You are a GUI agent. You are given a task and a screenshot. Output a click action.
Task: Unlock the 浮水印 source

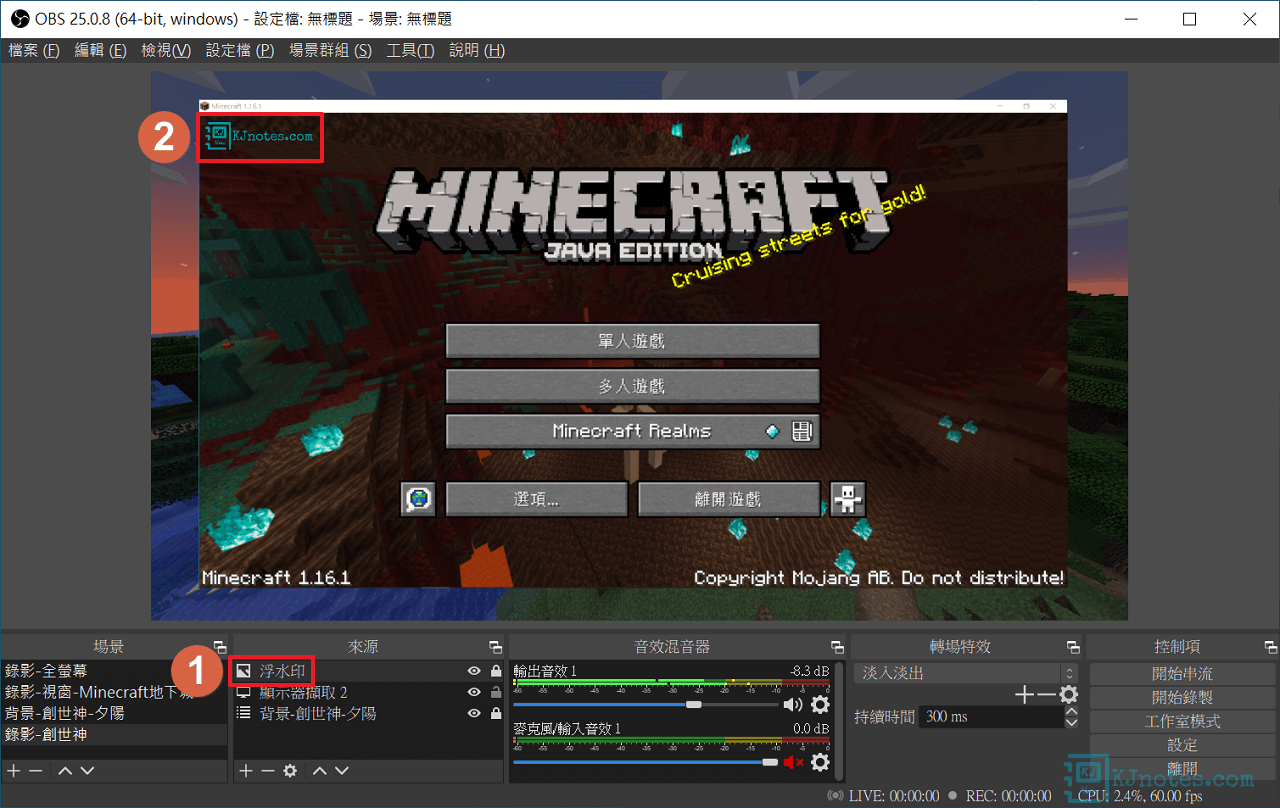tap(496, 671)
